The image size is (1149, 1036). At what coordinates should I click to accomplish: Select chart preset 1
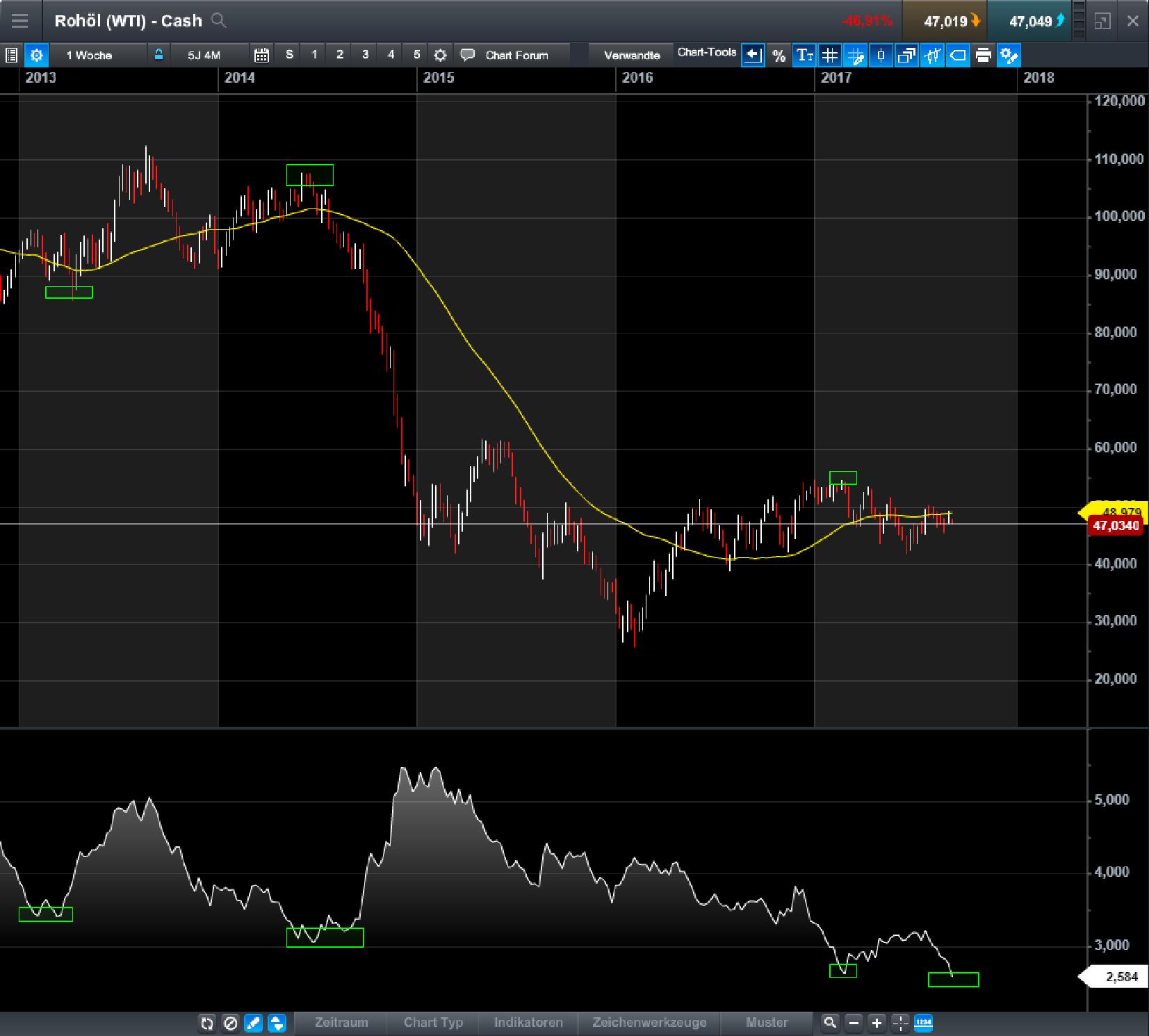click(314, 55)
